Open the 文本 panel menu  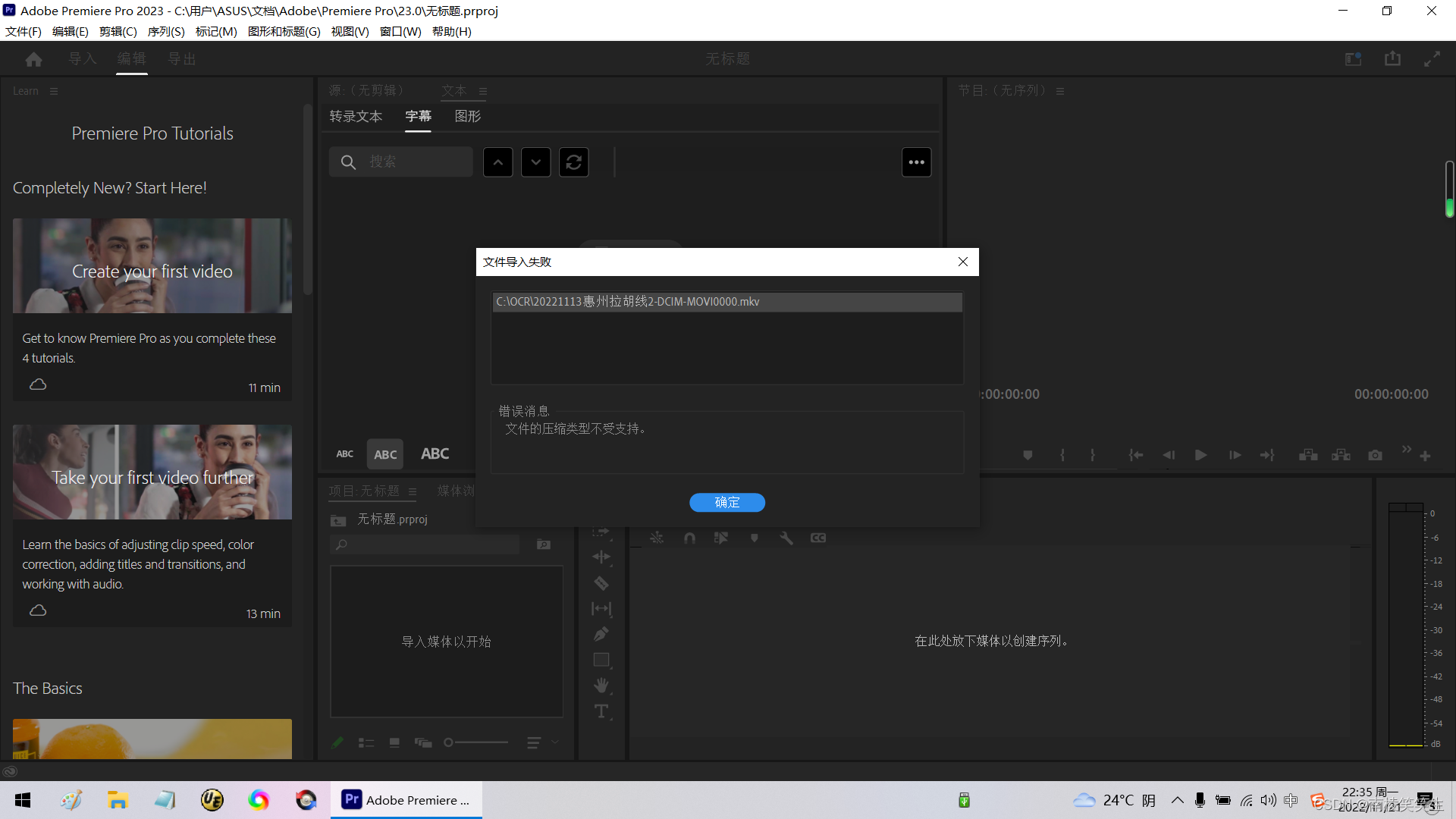click(x=483, y=91)
